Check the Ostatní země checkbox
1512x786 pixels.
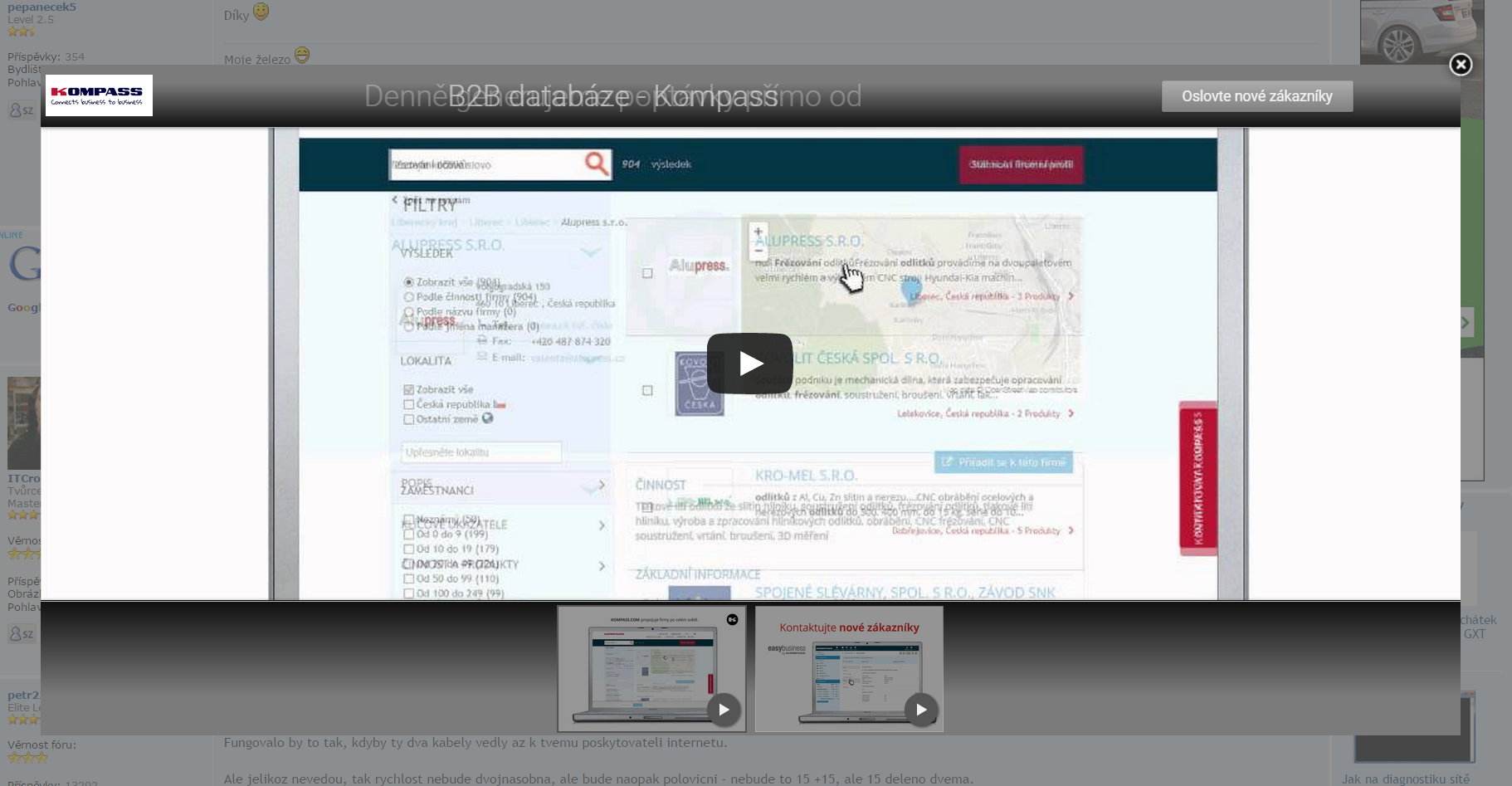pyautogui.click(x=408, y=419)
